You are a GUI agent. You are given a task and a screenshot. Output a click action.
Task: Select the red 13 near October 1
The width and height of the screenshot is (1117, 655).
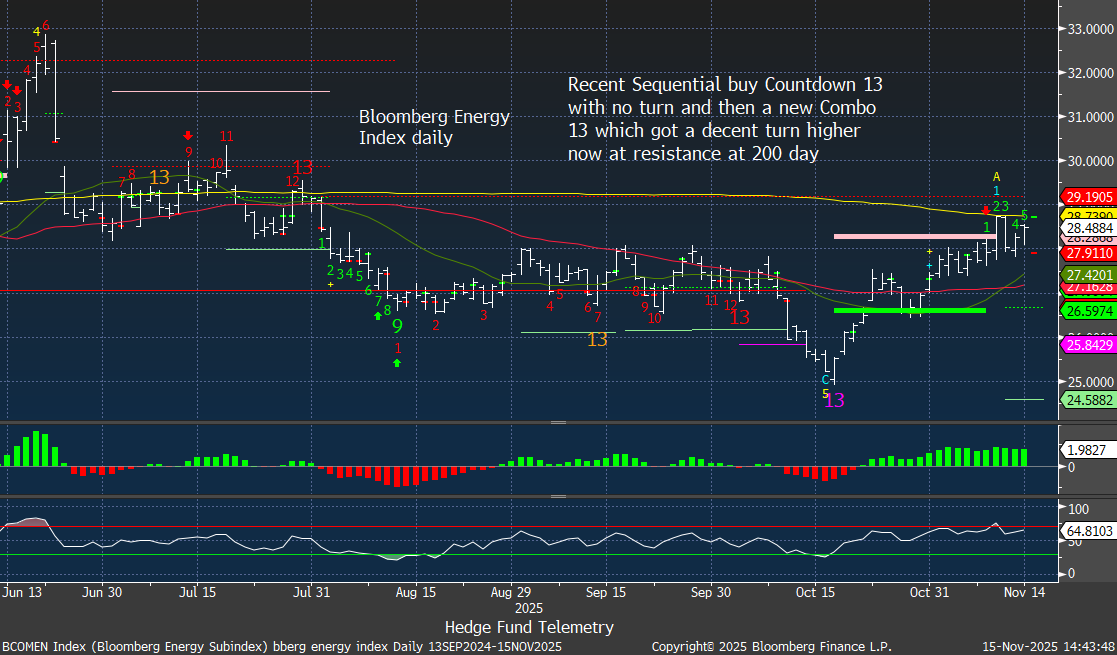(x=740, y=317)
